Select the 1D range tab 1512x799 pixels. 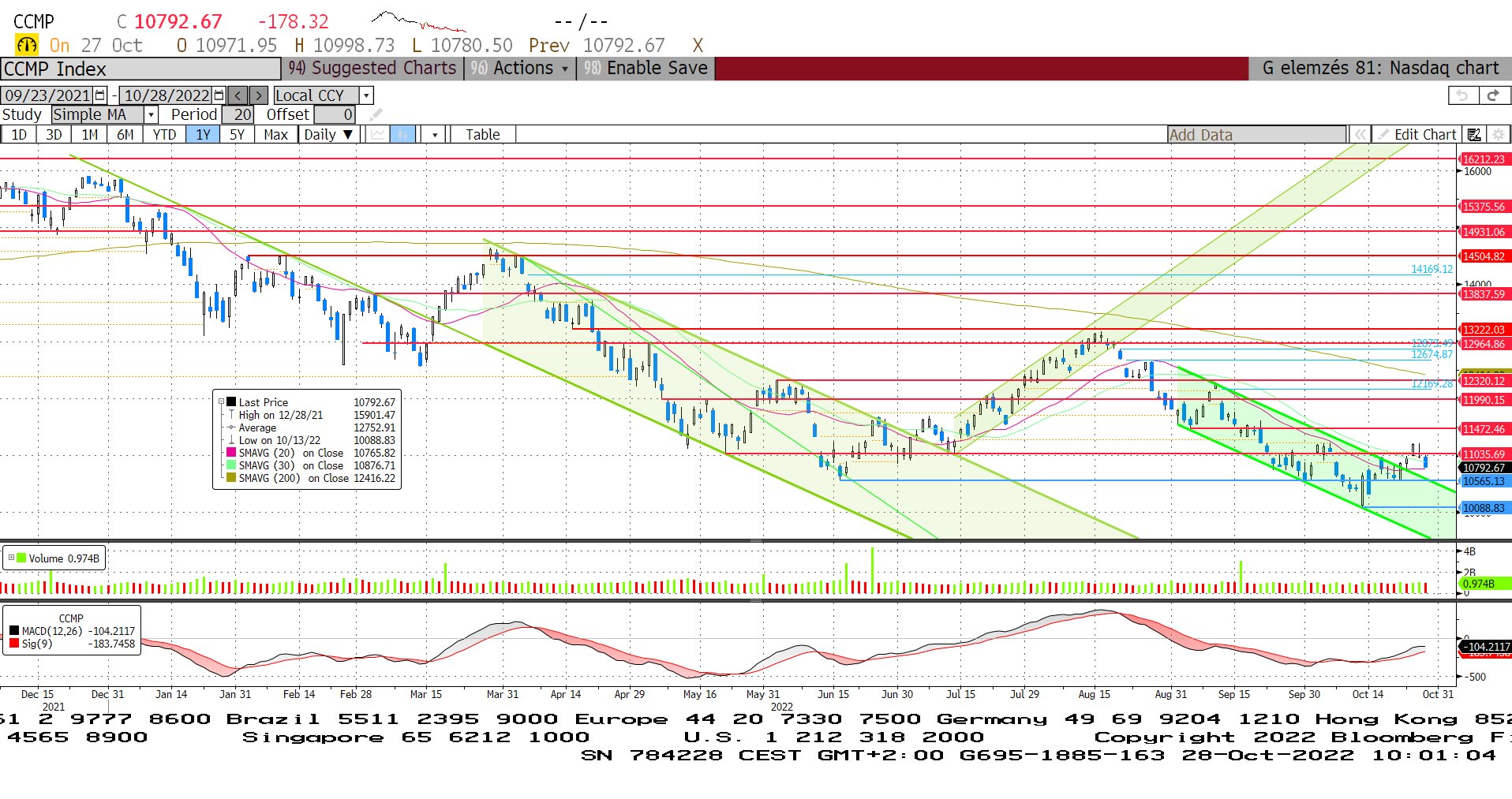19,134
